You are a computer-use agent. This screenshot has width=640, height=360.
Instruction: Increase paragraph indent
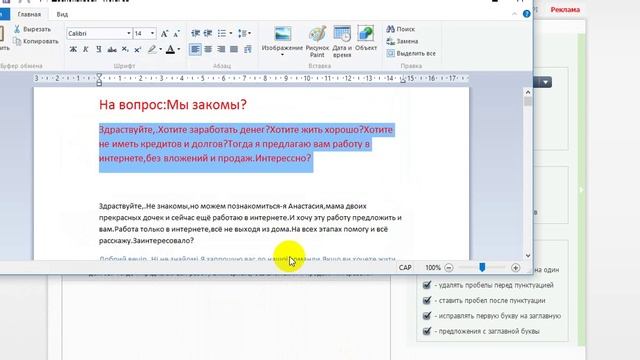click(x=208, y=33)
